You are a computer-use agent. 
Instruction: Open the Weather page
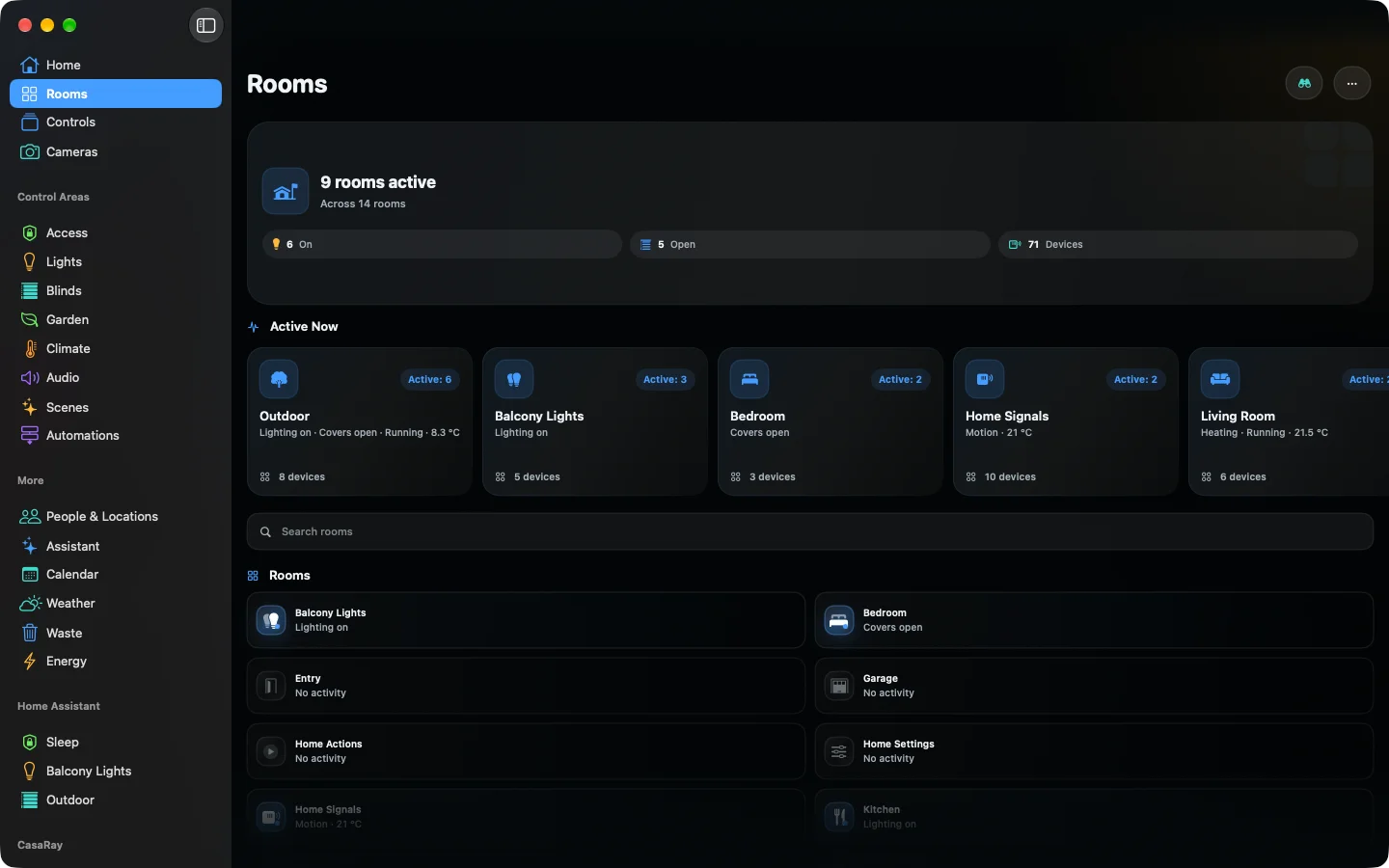pos(116,603)
